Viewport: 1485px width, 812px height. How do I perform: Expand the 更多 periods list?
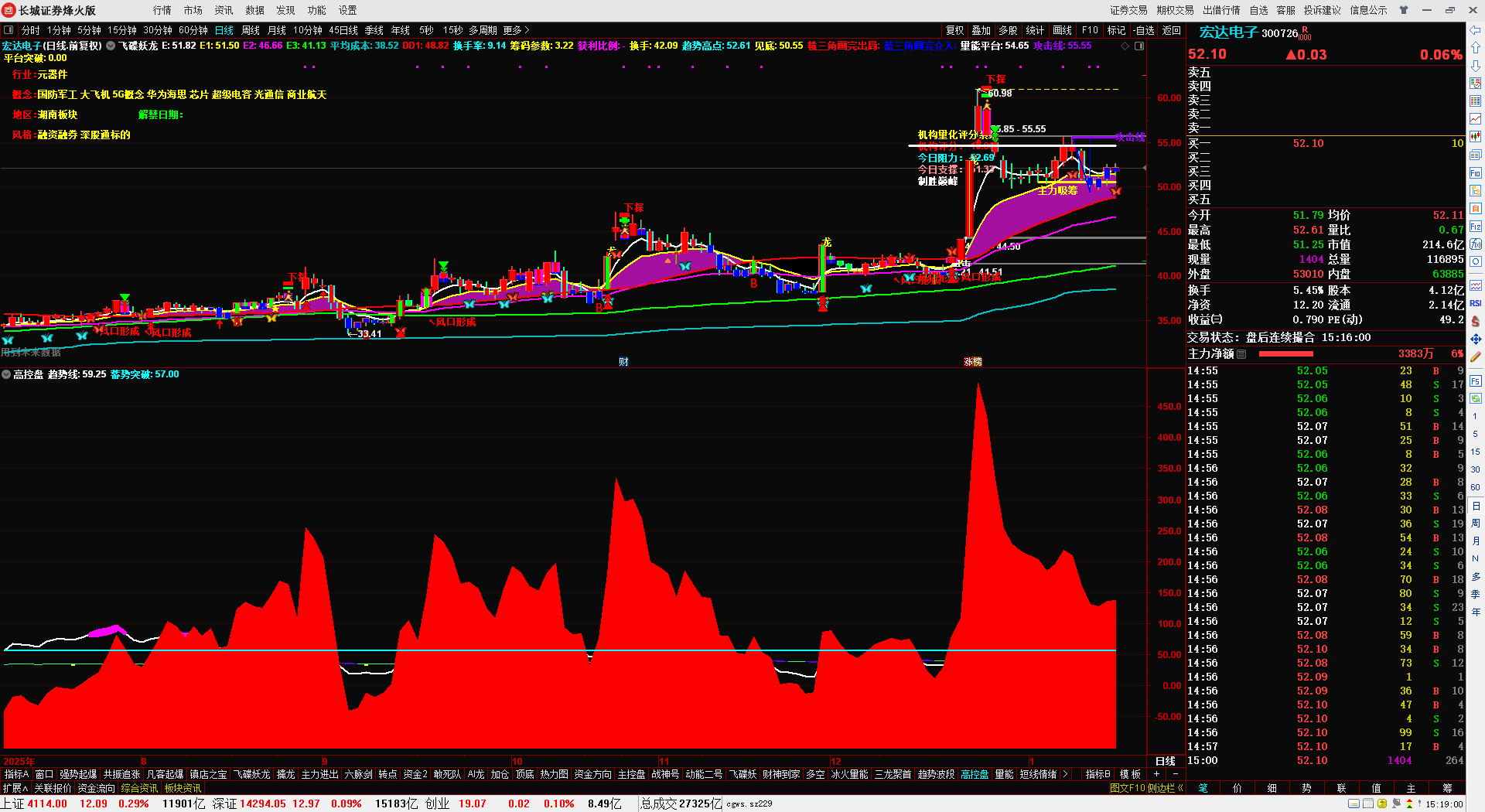(x=516, y=30)
